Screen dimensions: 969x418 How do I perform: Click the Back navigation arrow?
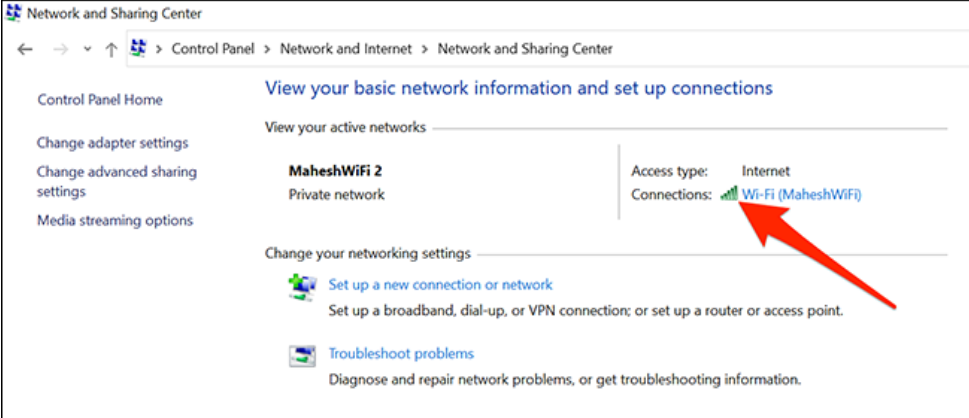(25, 49)
